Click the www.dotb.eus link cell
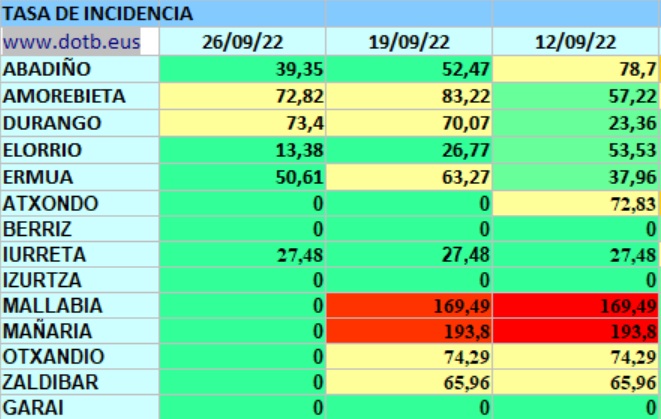The image size is (661, 419). point(70,42)
